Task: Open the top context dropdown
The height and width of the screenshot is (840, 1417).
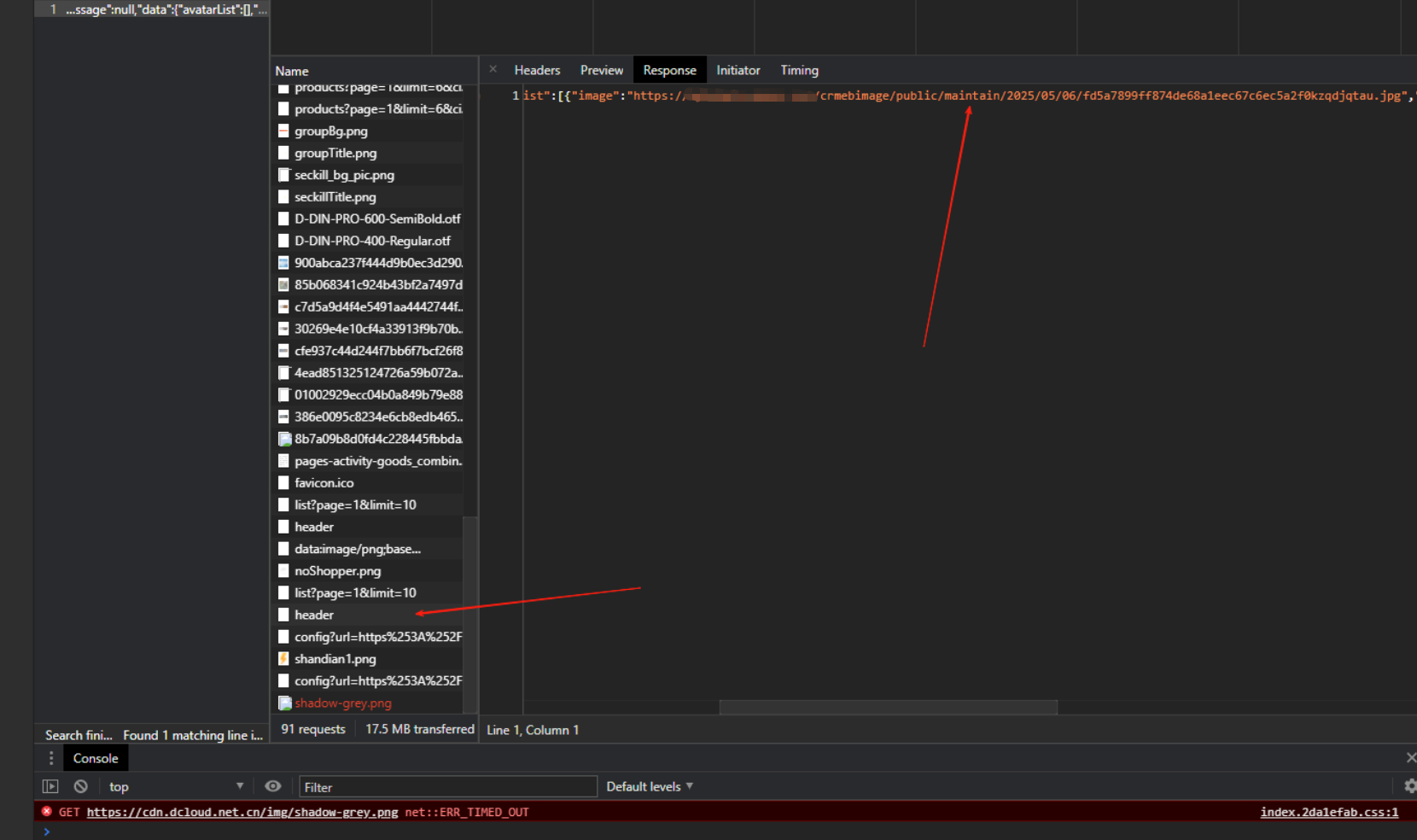Action: [x=176, y=786]
